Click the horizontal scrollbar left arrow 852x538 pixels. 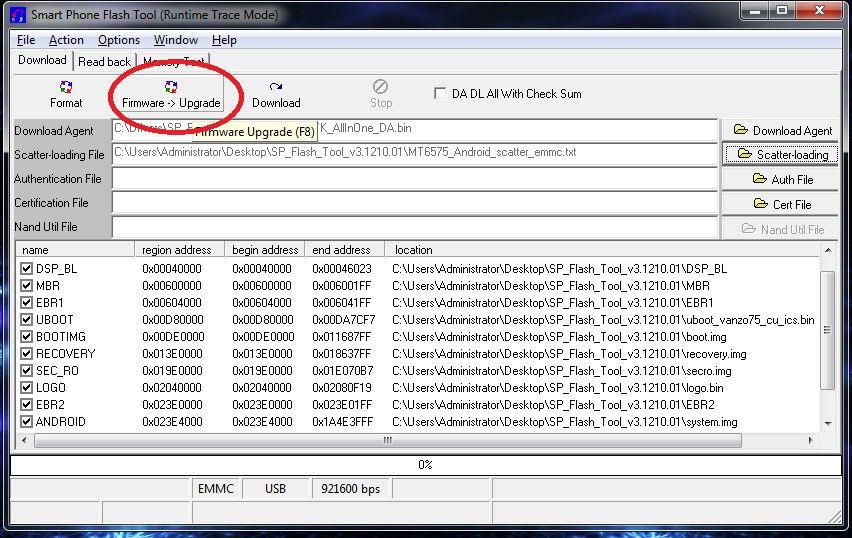coord(23,440)
